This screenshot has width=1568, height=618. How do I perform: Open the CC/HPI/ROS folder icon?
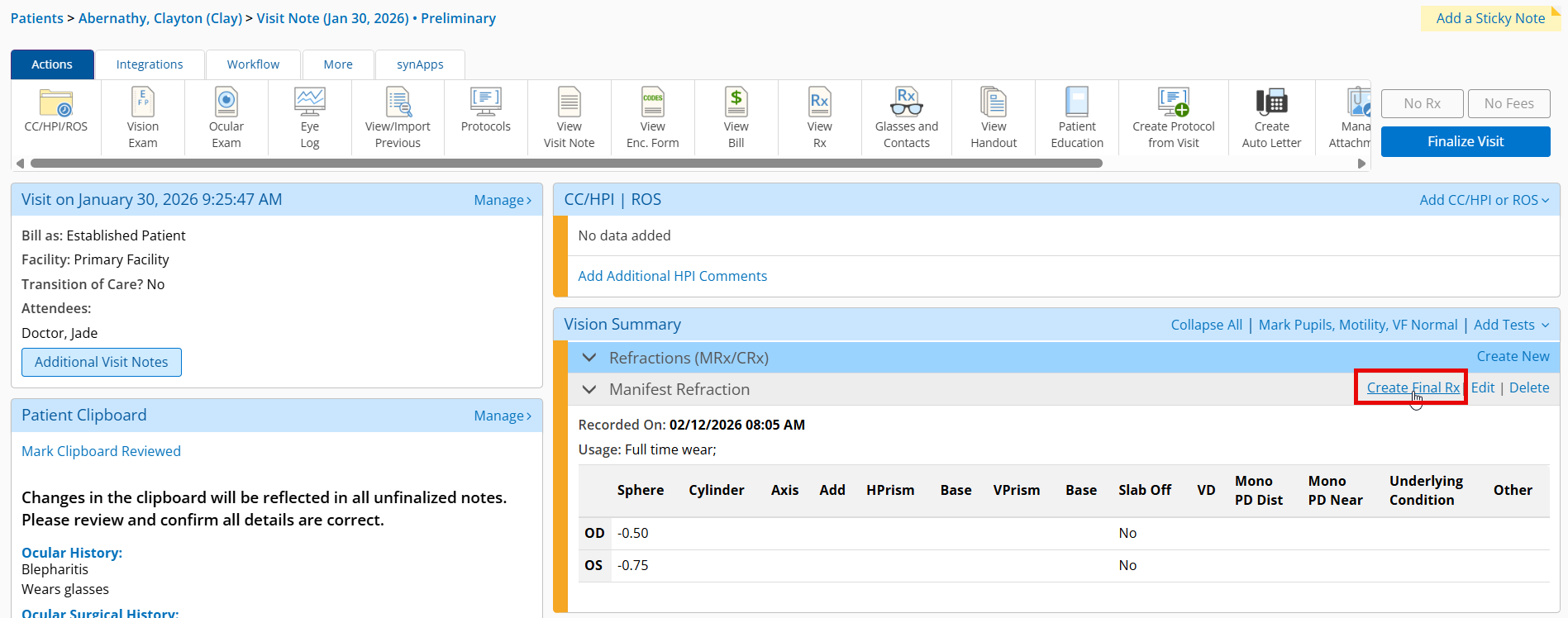coord(56,104)
